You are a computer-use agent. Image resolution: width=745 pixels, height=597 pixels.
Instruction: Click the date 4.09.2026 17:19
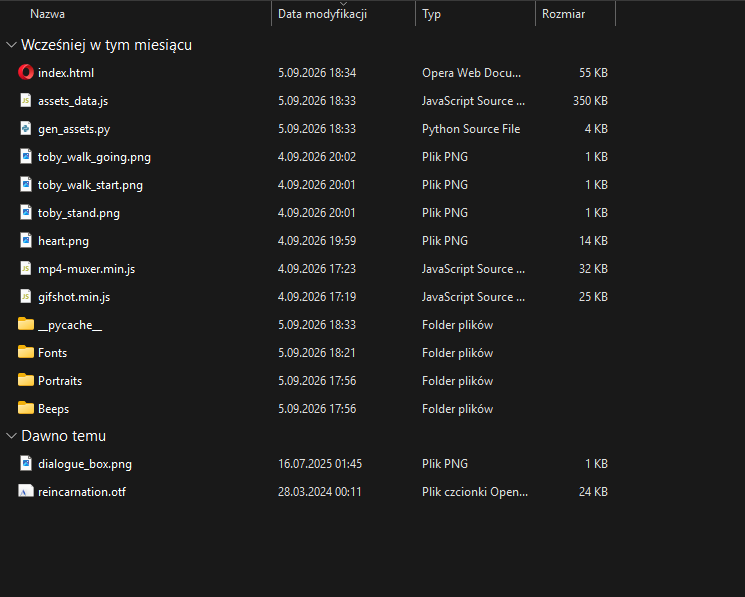point(317,297)
